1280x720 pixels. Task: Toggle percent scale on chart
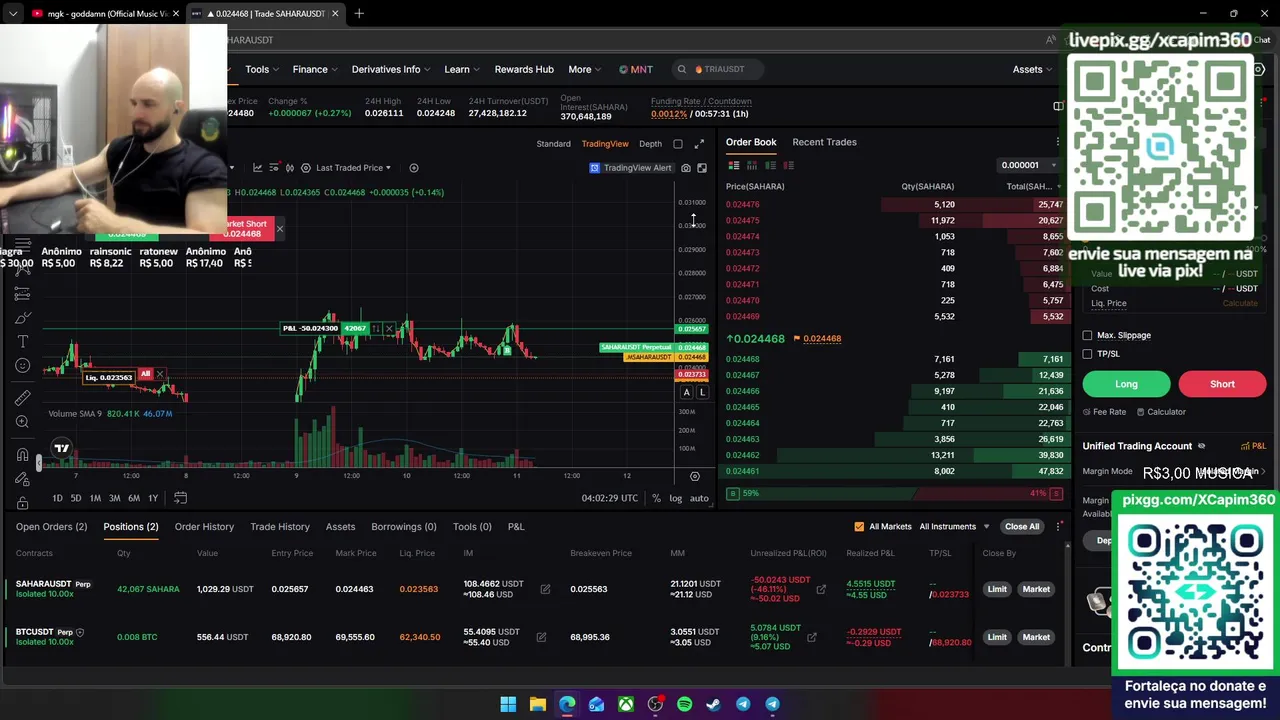click(656, 498)
